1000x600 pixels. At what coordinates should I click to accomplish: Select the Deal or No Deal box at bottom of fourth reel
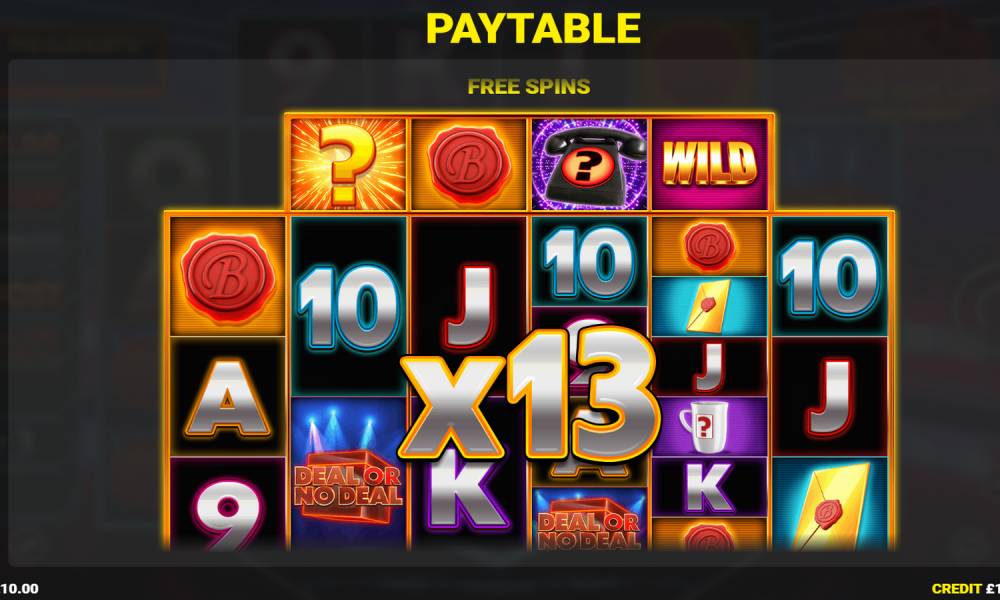pyautogui.click(x=589, y=520)
